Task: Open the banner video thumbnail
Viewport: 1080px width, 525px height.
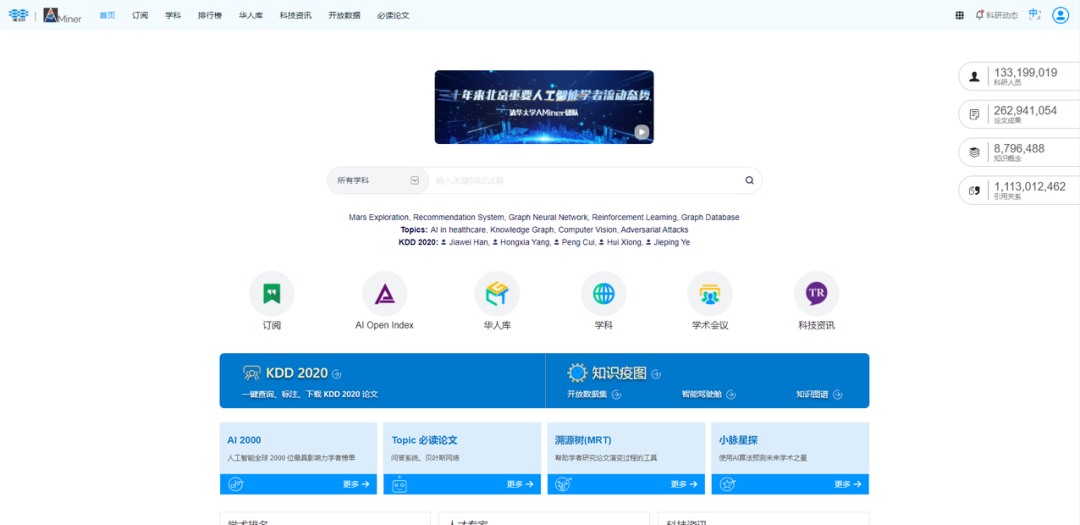Action: tap(544, 107)
